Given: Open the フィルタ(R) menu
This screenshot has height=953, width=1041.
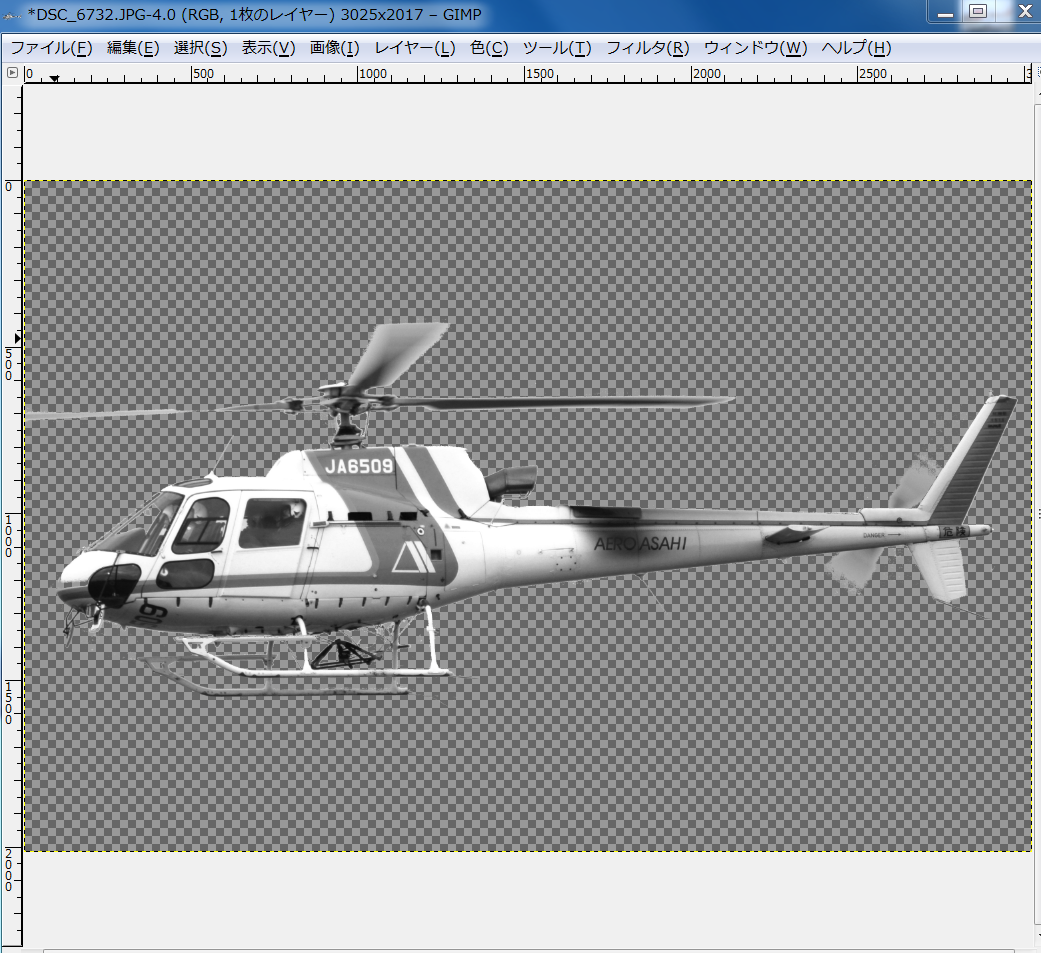Looking at the screenshot, I should pyautogui.click(x=648, y=48).
